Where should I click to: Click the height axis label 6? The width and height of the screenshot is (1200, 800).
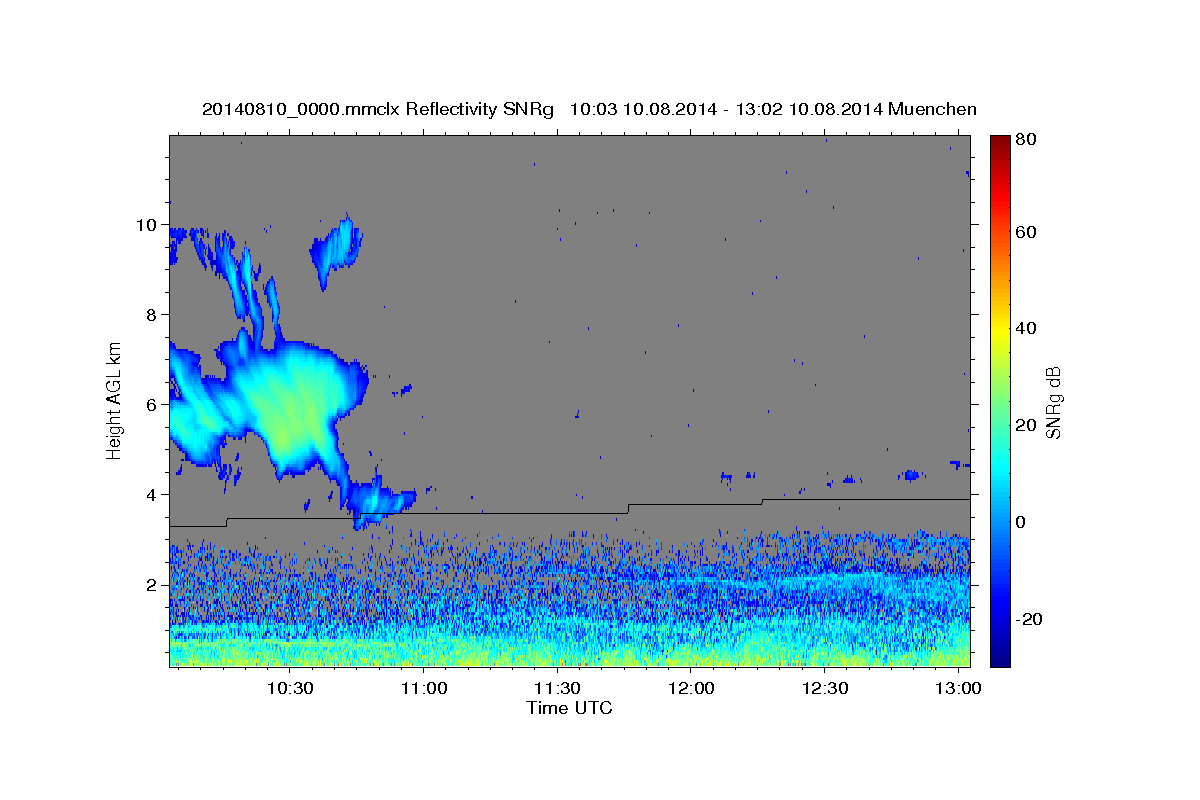(152, 405)
